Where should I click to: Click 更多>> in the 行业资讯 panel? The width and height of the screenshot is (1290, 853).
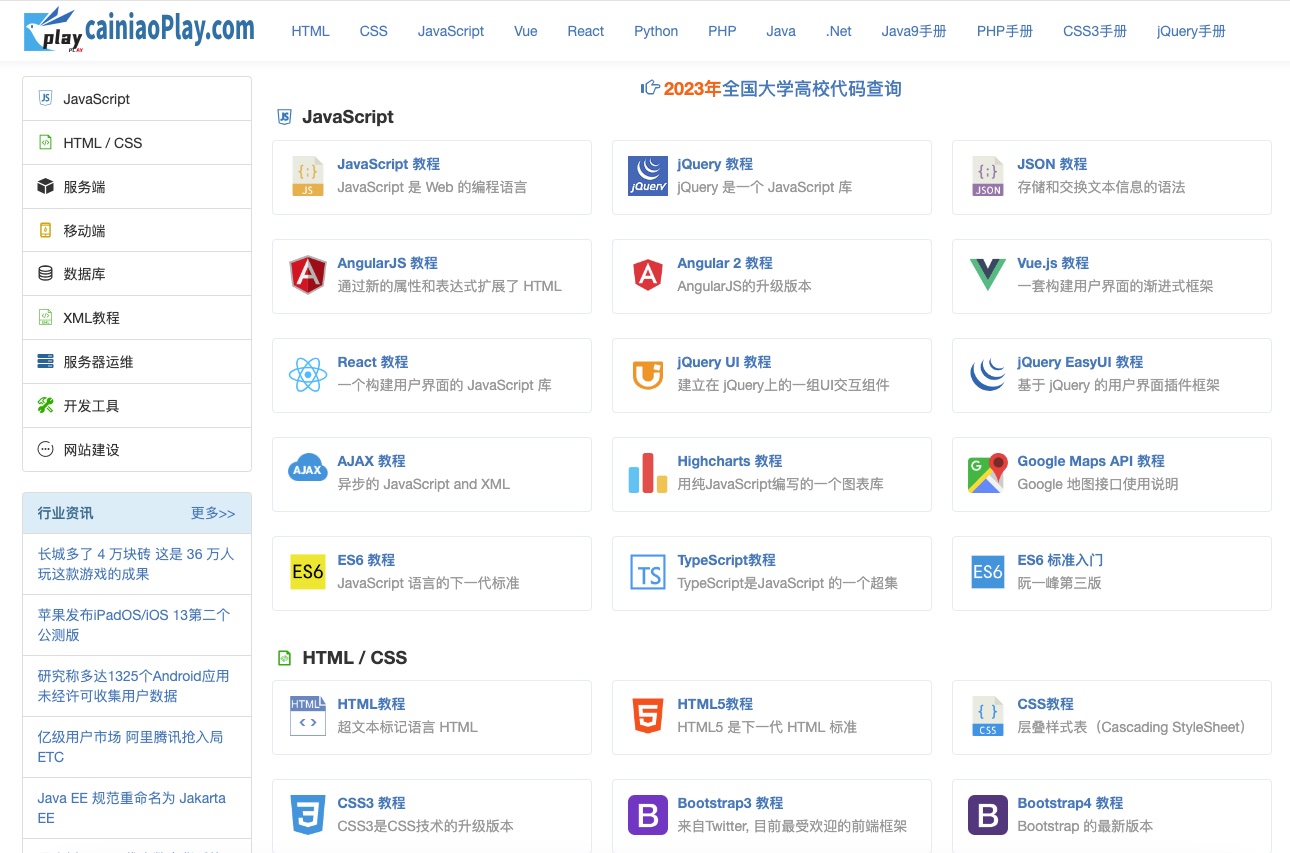[213, 513]
